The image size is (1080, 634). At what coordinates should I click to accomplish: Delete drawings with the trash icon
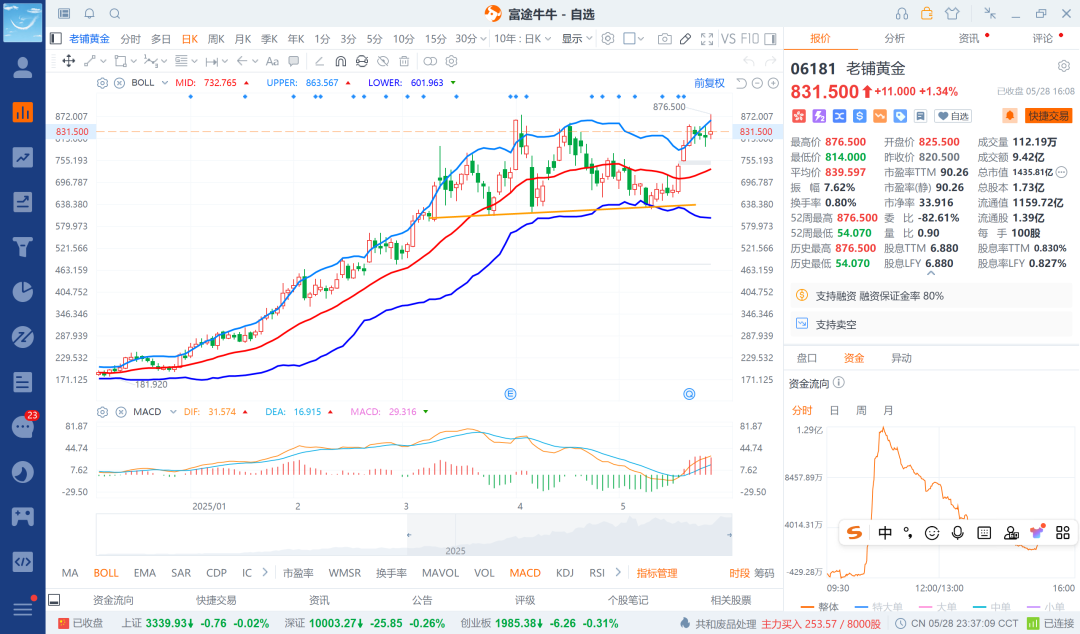pos(404,61)
